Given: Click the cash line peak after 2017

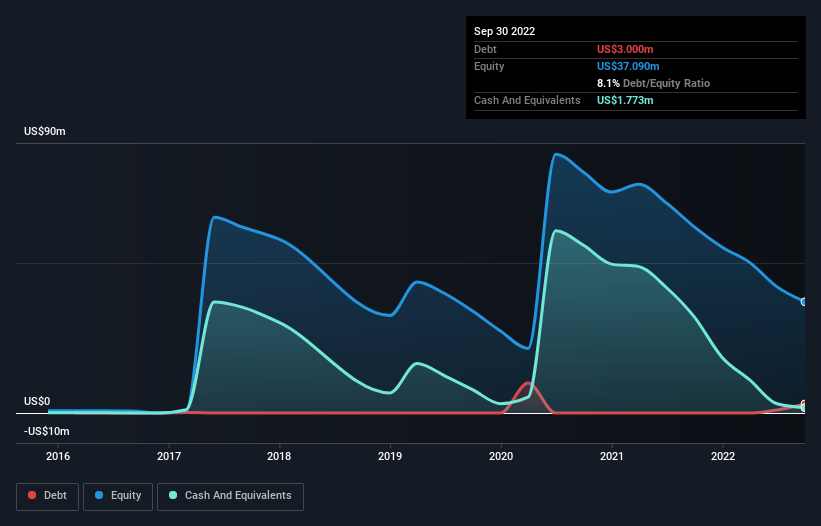Looking at the screenshot, I should coord(216,302).
